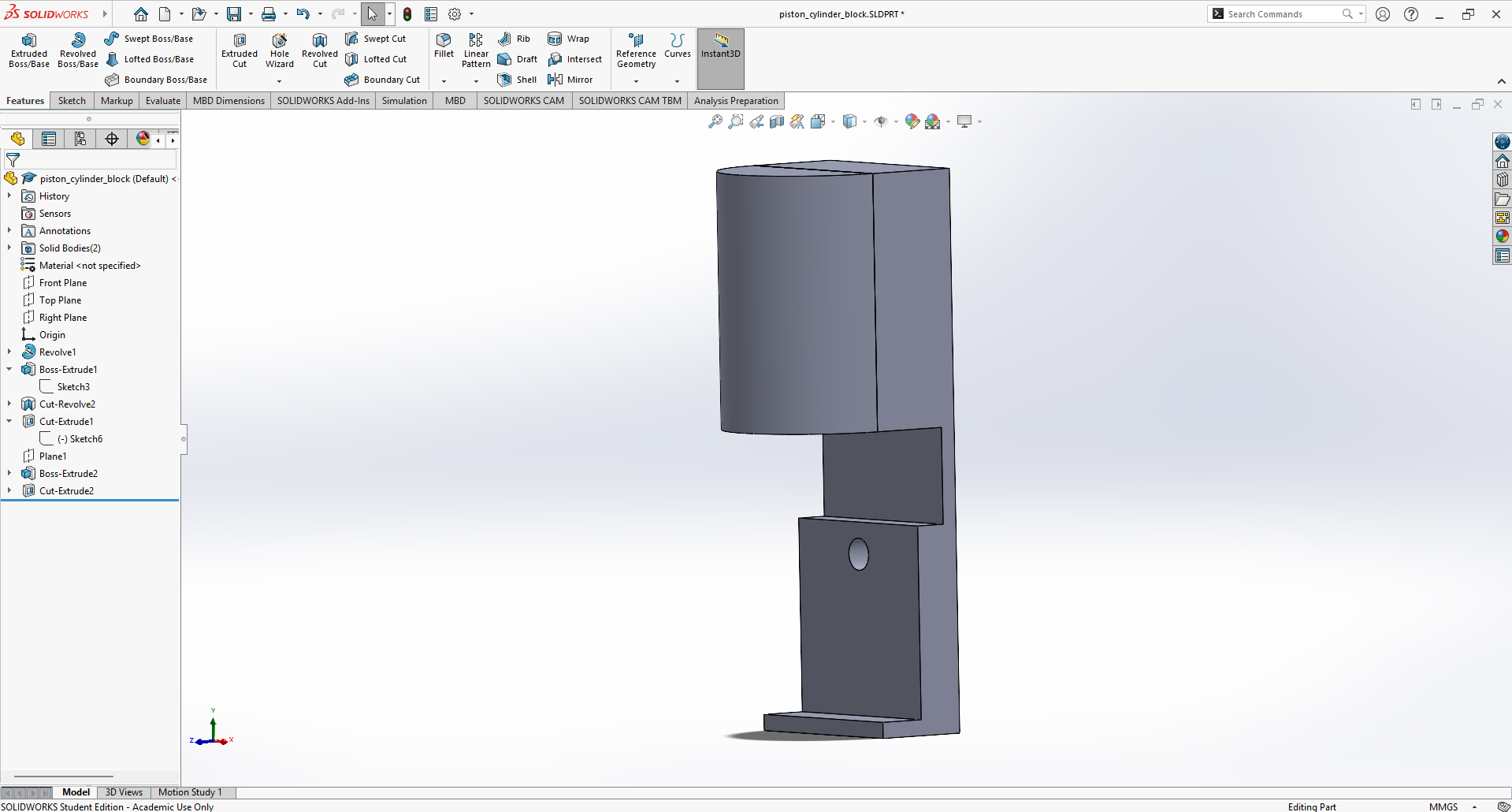The height and width of the screenshot is (812, 1512).
Task: Open the Fillet dropdown arrow
Action: 444,81
